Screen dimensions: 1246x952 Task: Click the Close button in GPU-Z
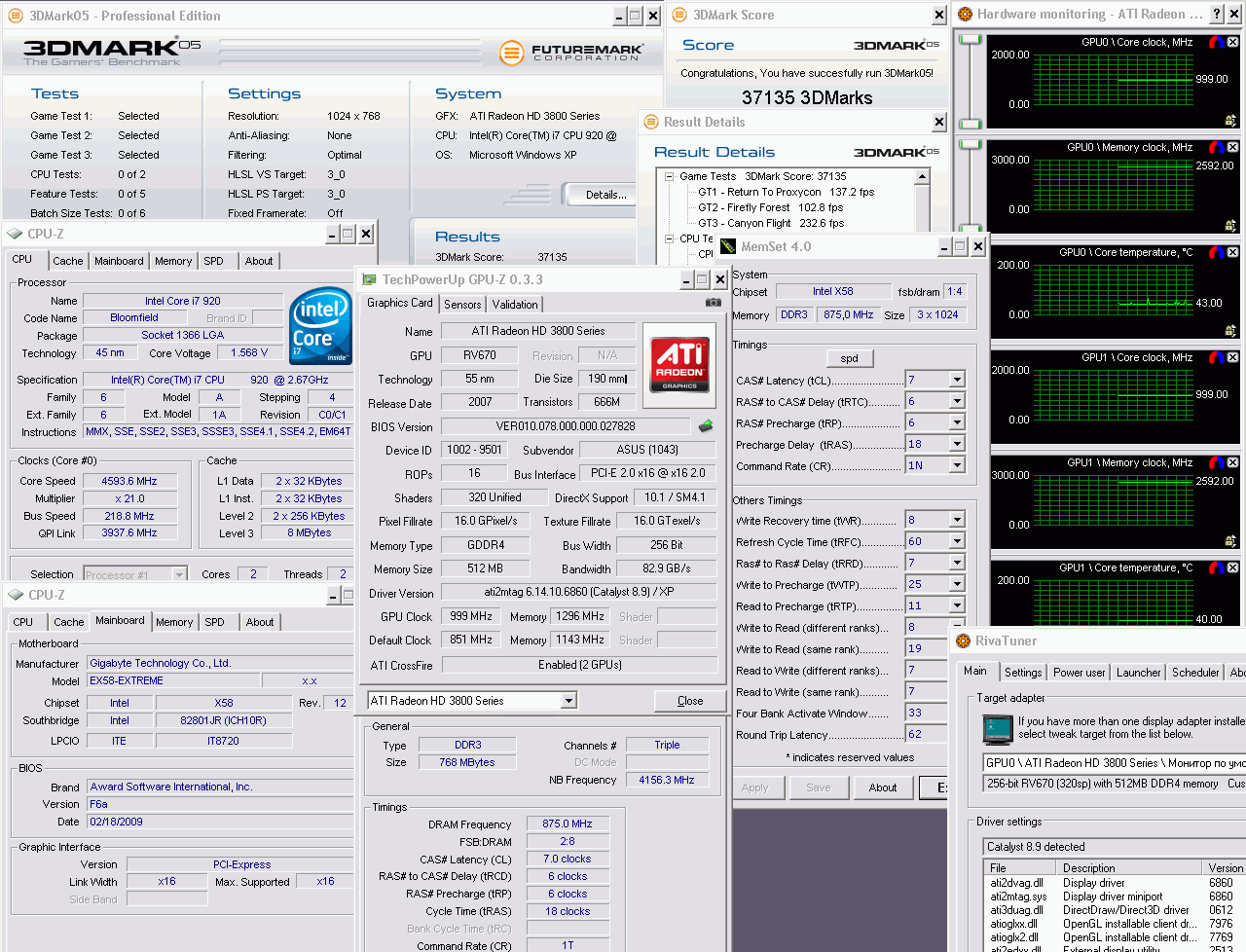690,701
